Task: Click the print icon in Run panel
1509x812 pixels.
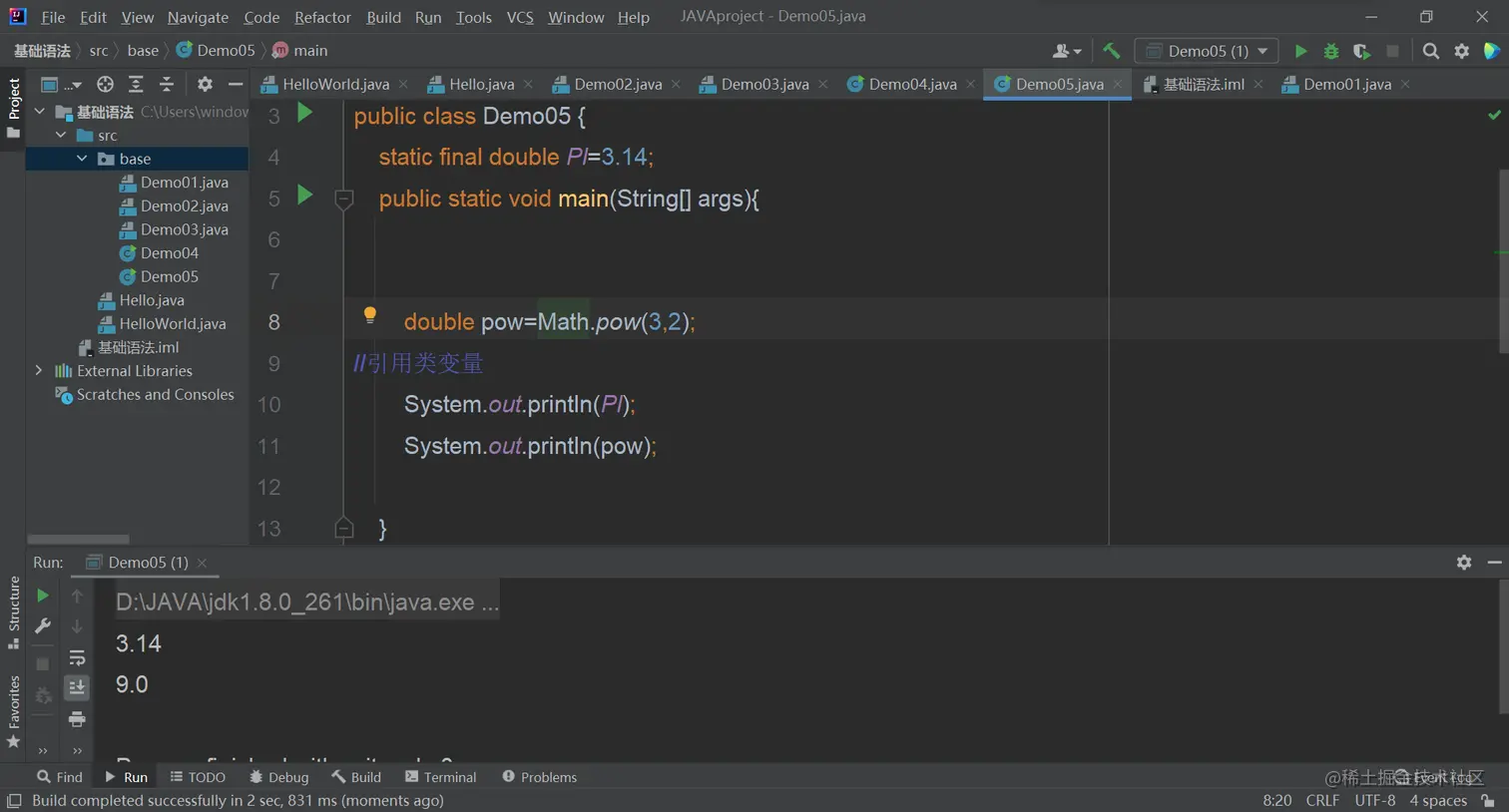Action: 77,719
